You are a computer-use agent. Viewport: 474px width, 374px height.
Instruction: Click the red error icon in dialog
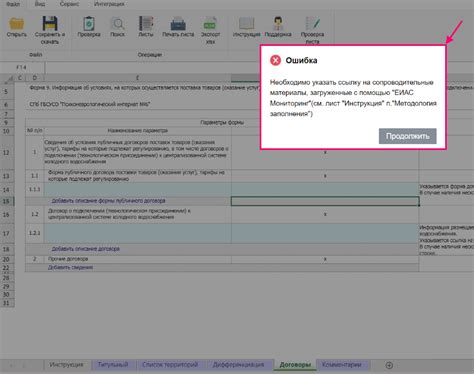click(x=275, y=60)
